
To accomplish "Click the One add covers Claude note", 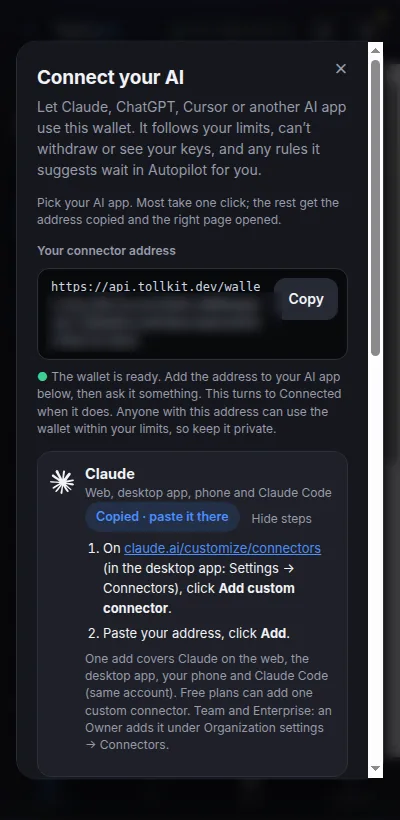I will pos(208,701).
